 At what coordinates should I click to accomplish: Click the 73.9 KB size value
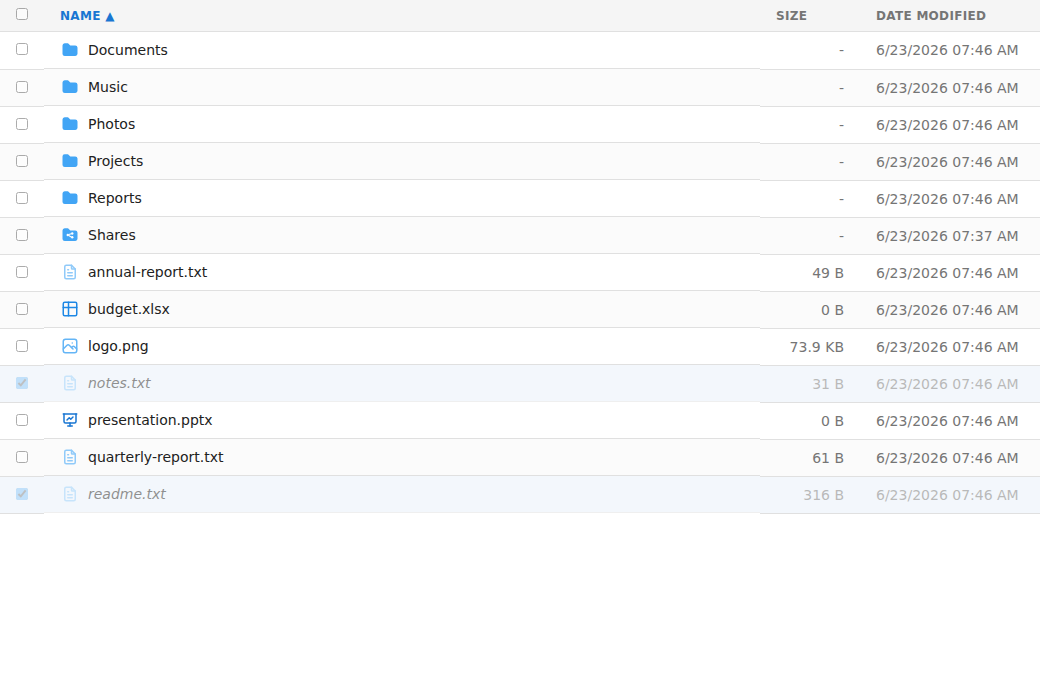tap(816, 347)
